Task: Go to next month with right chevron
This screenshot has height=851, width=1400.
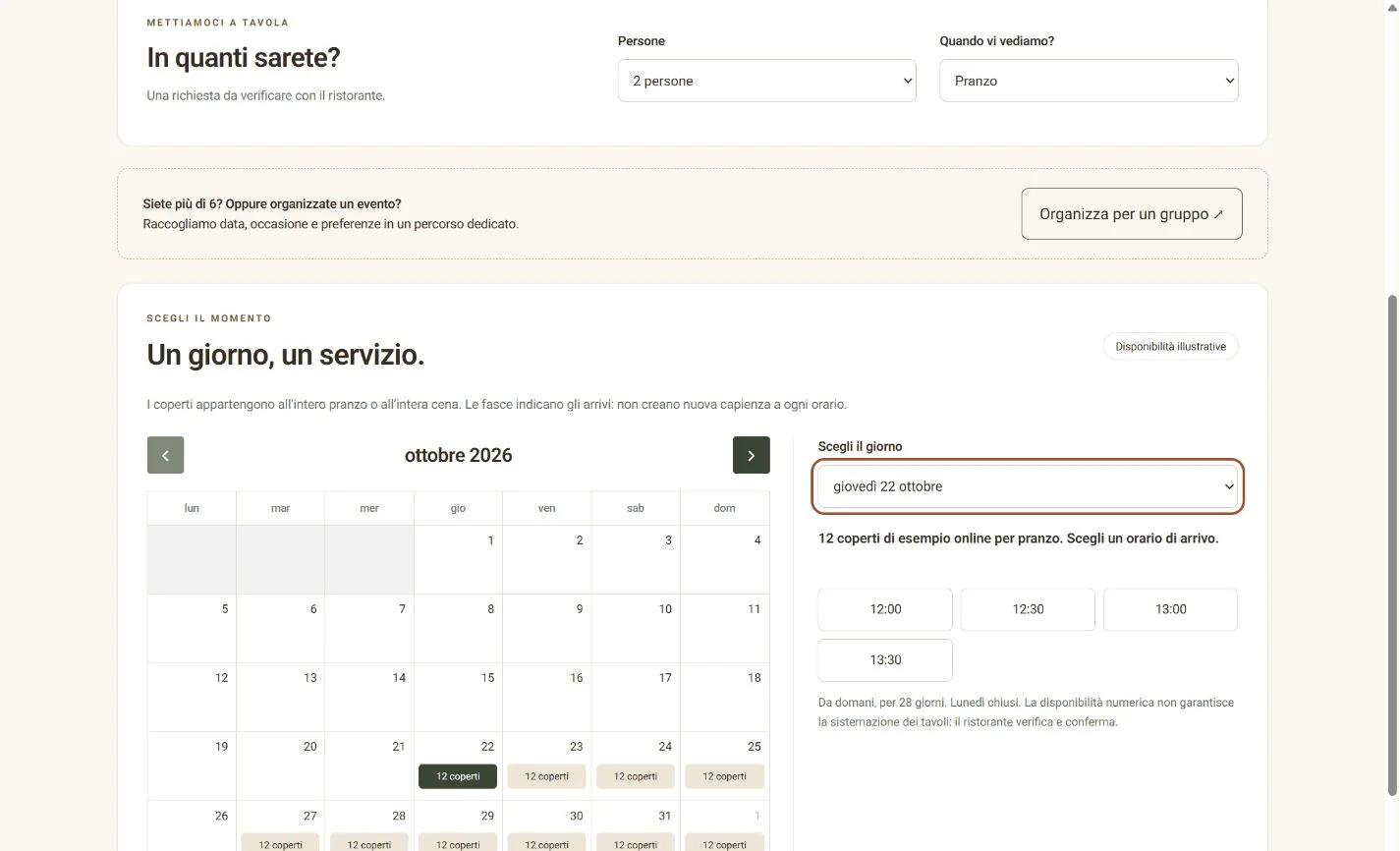Action: [751, 455]
